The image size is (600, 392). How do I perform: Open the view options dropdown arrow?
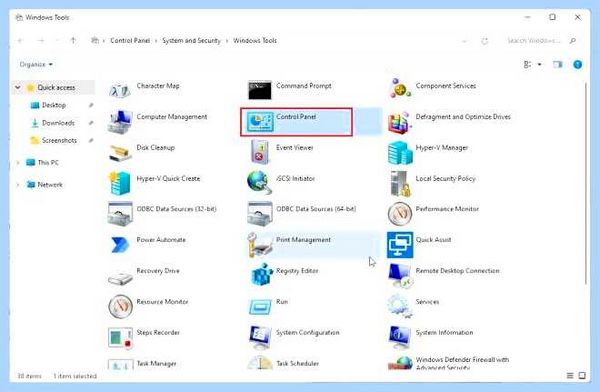540,64
